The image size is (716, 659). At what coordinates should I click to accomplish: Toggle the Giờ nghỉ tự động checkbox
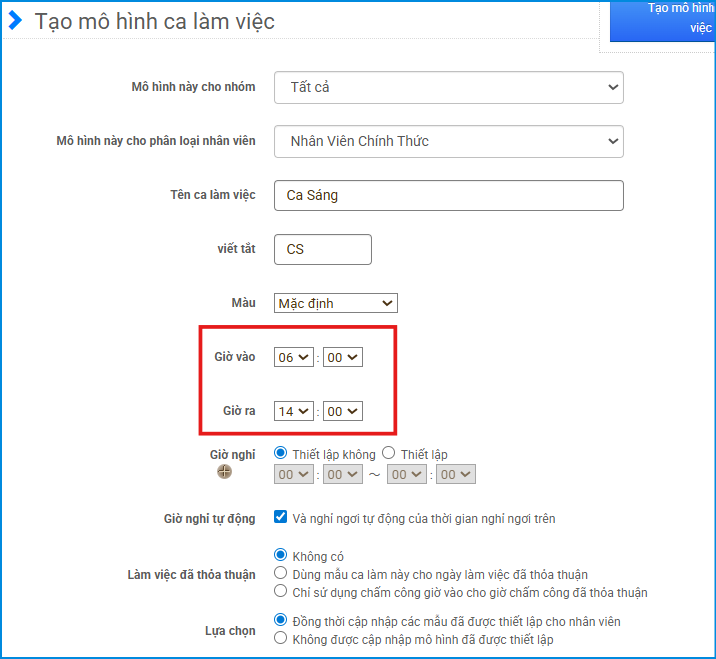tap(281, 518)
